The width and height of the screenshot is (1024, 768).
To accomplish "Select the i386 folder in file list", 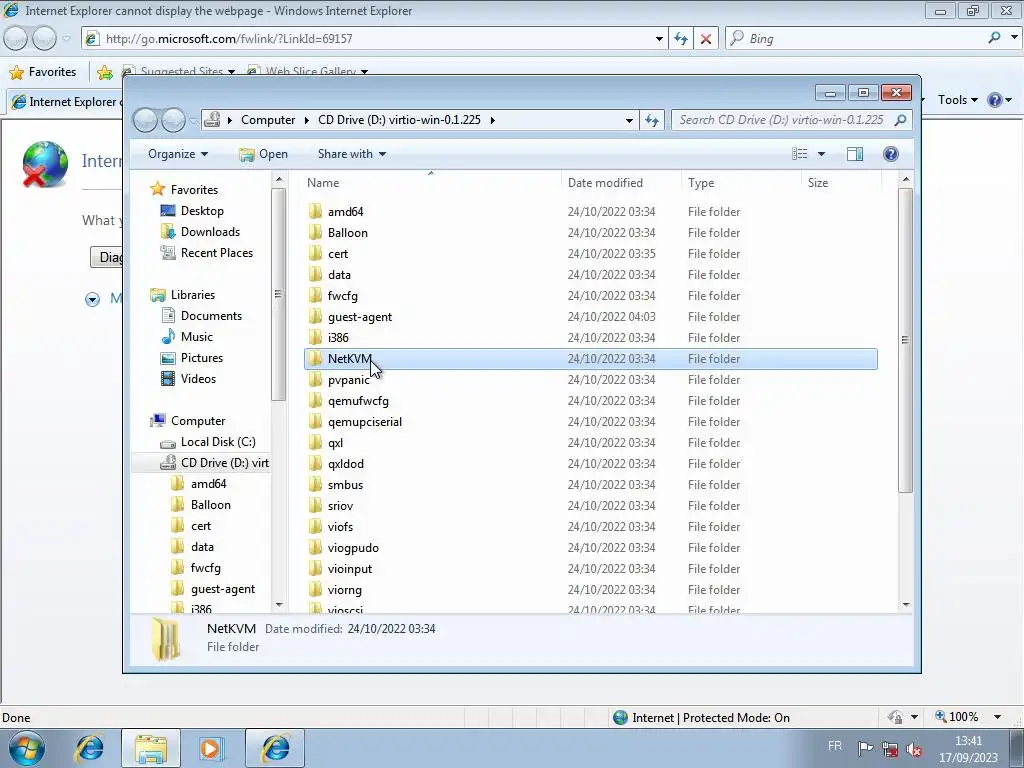I will pyautogui.click(x=590, y=338).
